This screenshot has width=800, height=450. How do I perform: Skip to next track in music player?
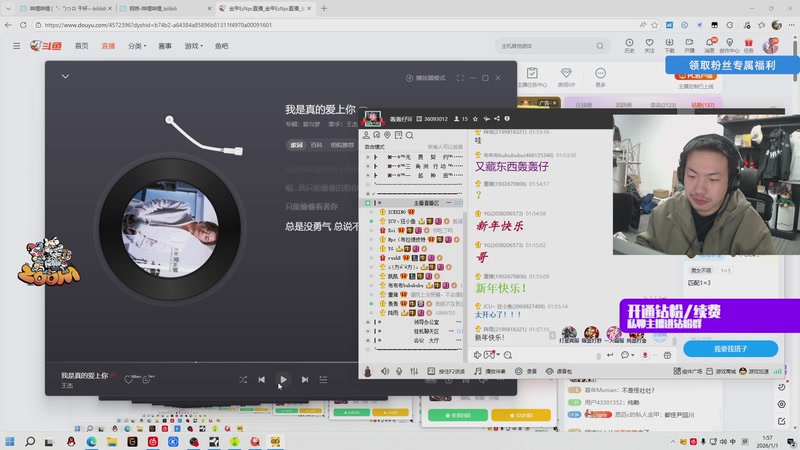[x=305, y=380]
